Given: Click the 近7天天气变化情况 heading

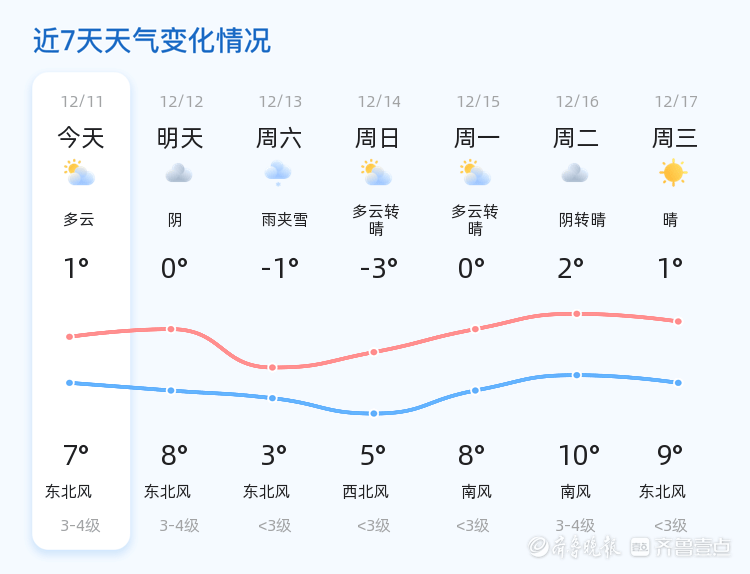Looking at the screenshot, I should [152, 41].
